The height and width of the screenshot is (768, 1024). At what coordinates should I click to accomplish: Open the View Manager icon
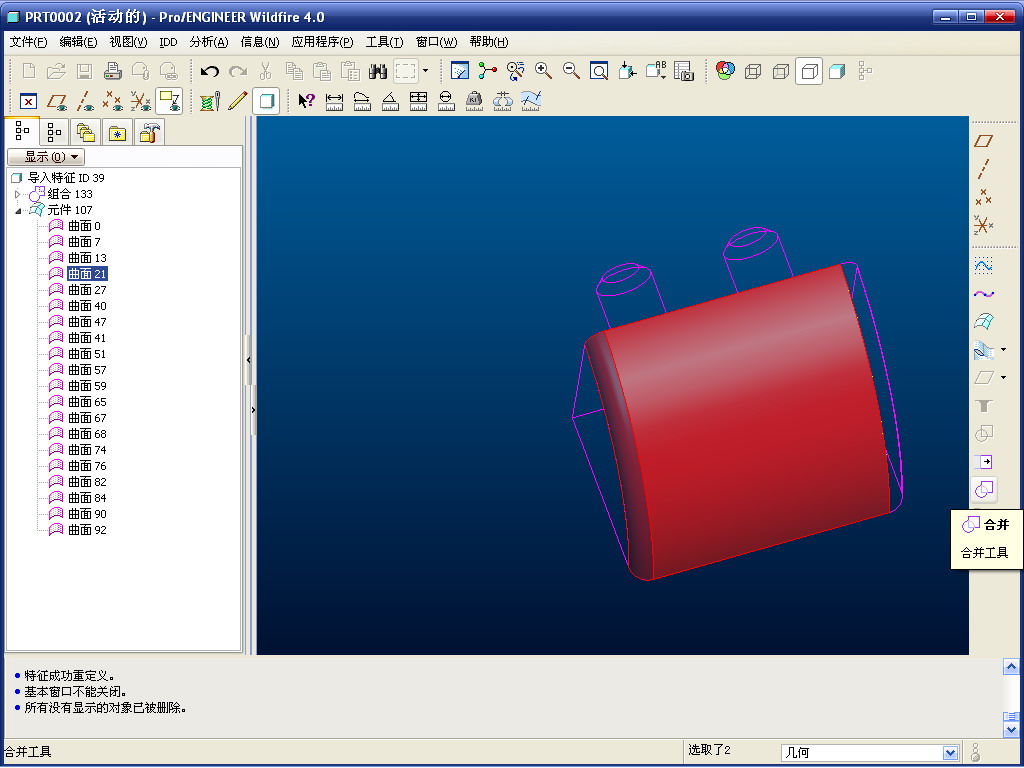(x=684, y=71)
